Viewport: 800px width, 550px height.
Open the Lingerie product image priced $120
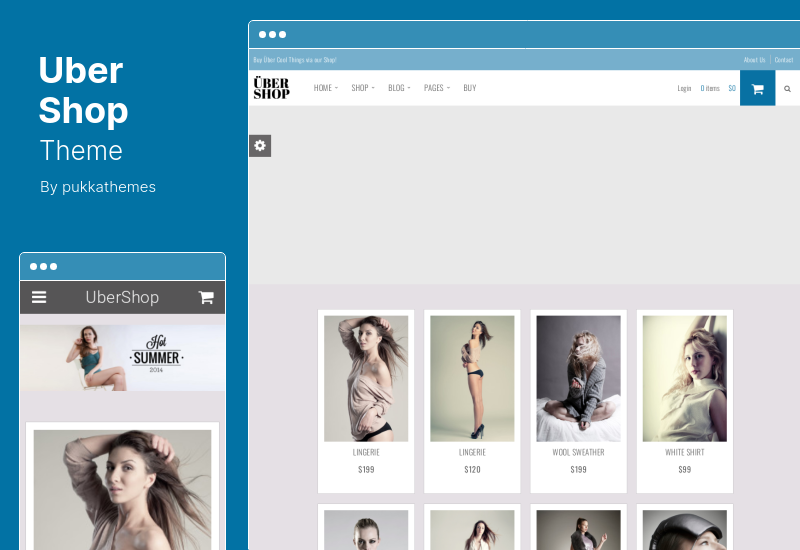click(472, 379)
